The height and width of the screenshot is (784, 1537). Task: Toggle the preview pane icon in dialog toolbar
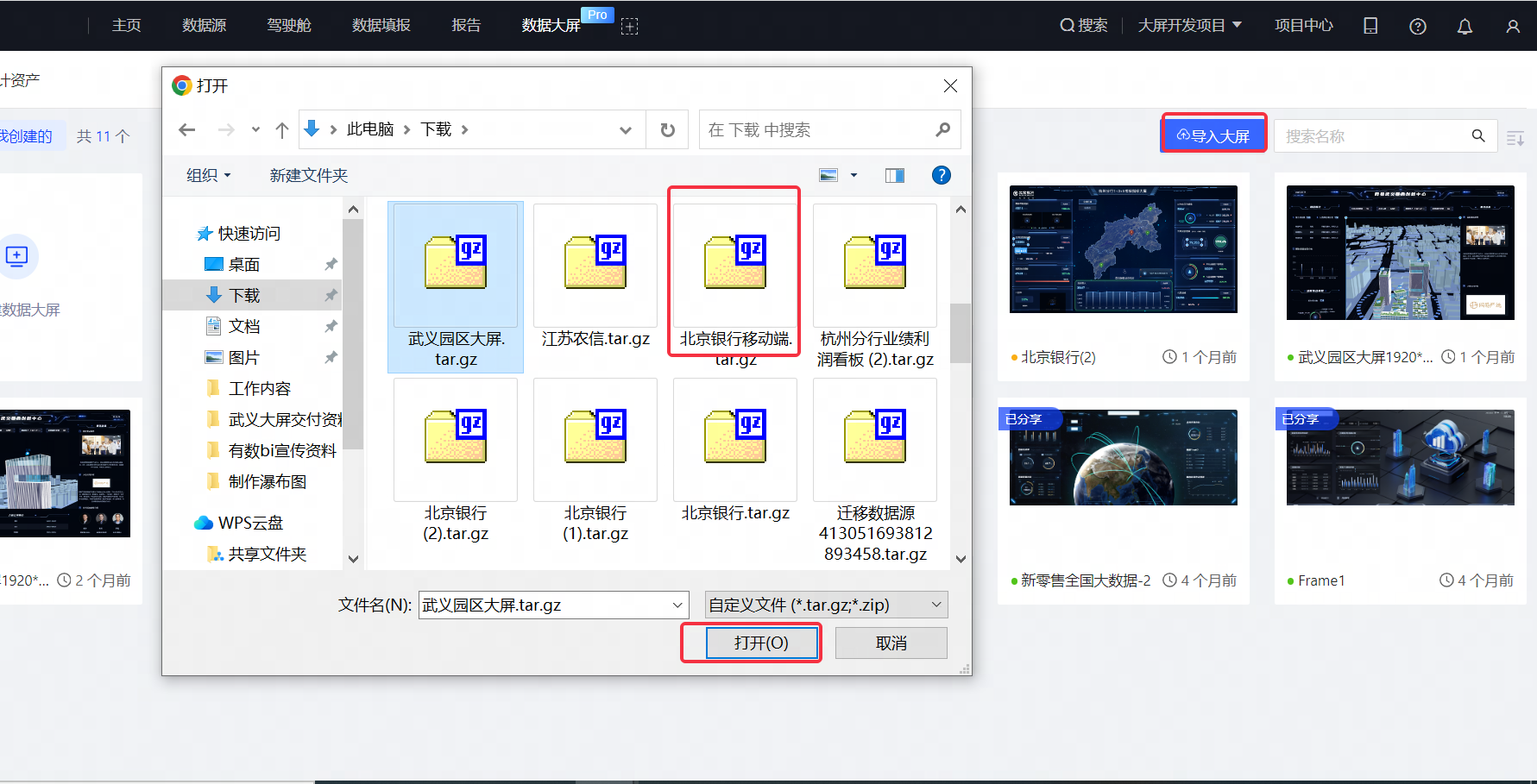click(x=894, y=175)
